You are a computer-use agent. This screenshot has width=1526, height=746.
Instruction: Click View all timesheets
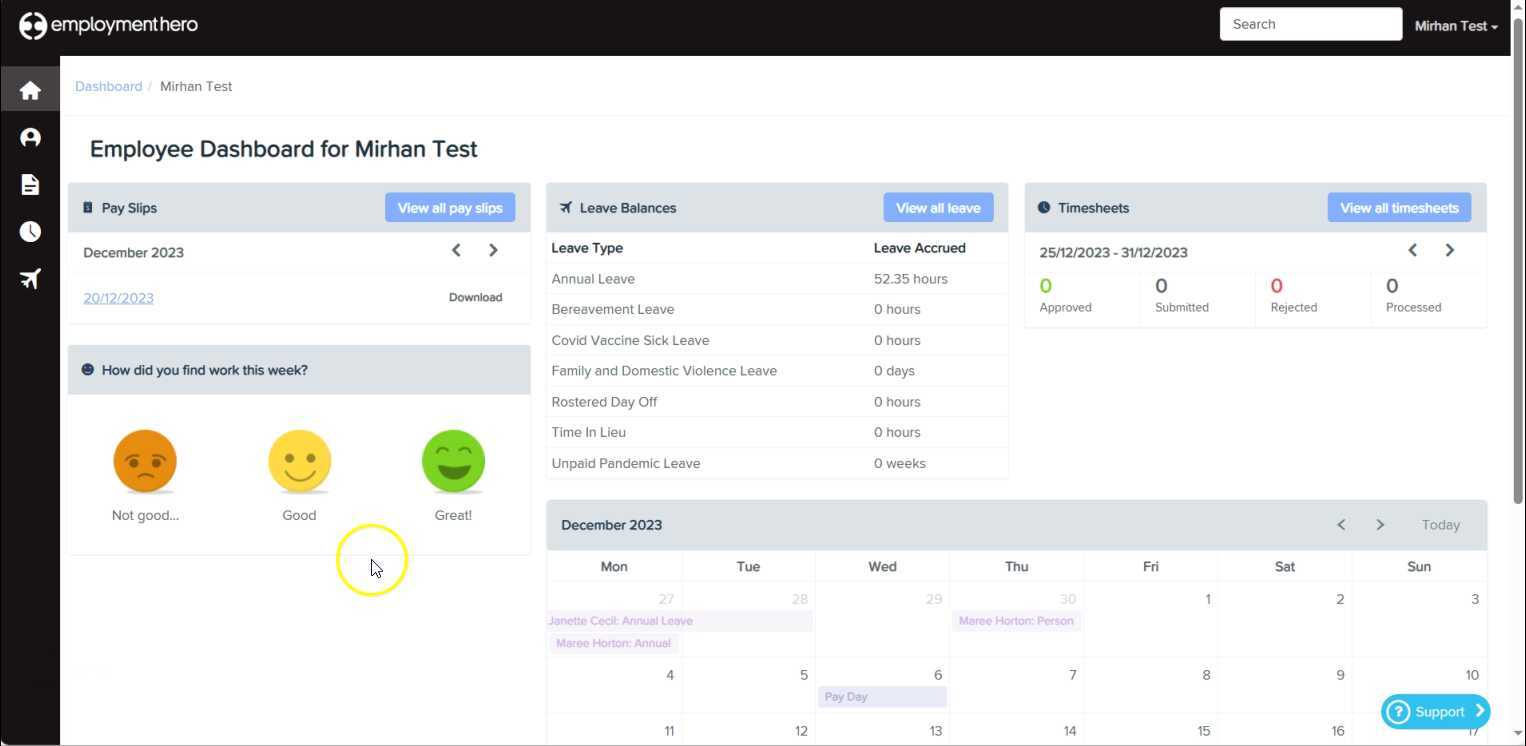click(1398, 207)
